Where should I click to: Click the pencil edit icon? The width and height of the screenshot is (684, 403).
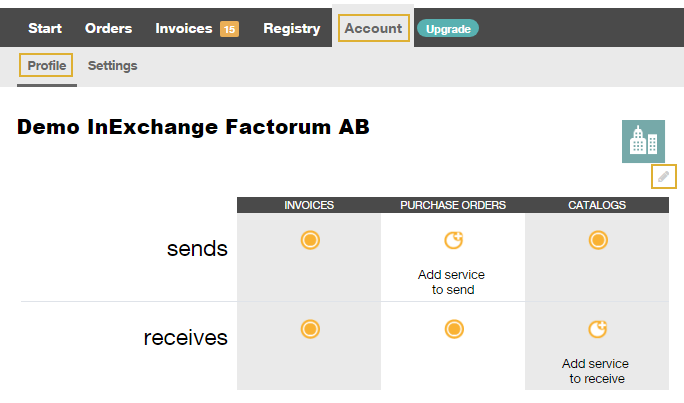click(663, 177)
